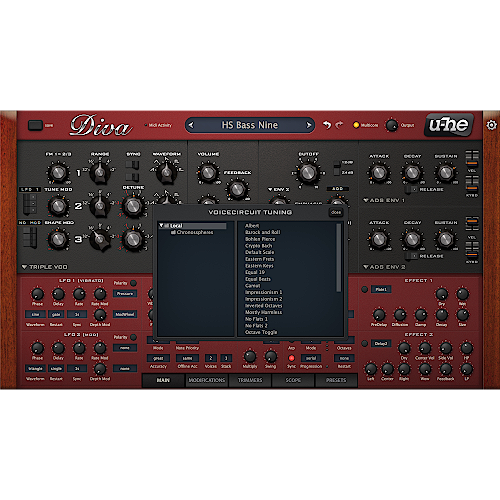The width and height of the screenshot is (500, 500).
Task: Click the Effect 1 PreDelay knob
Action: 379,315
